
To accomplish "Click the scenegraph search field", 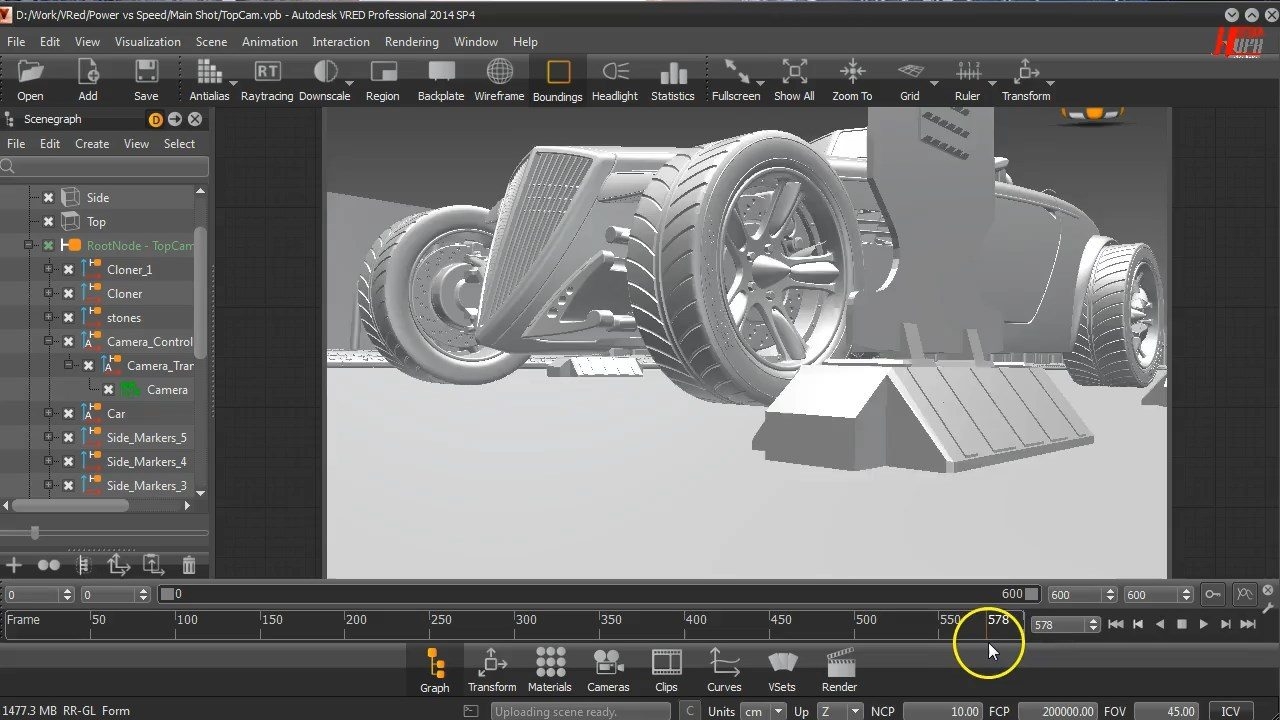I will pyautogui.click(x=105, y=167).
